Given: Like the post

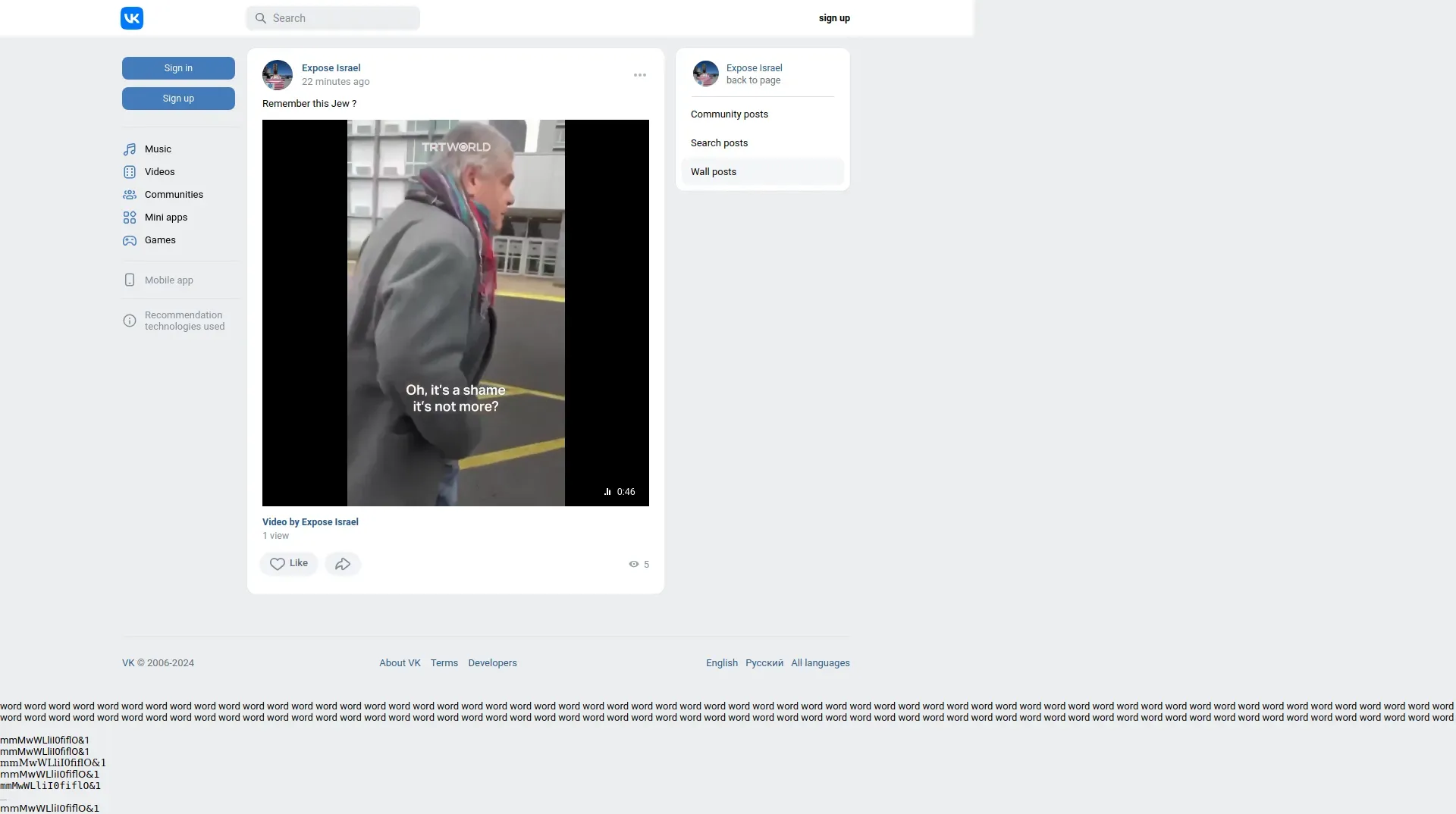Looking at the screenshot, I should 289,564.
